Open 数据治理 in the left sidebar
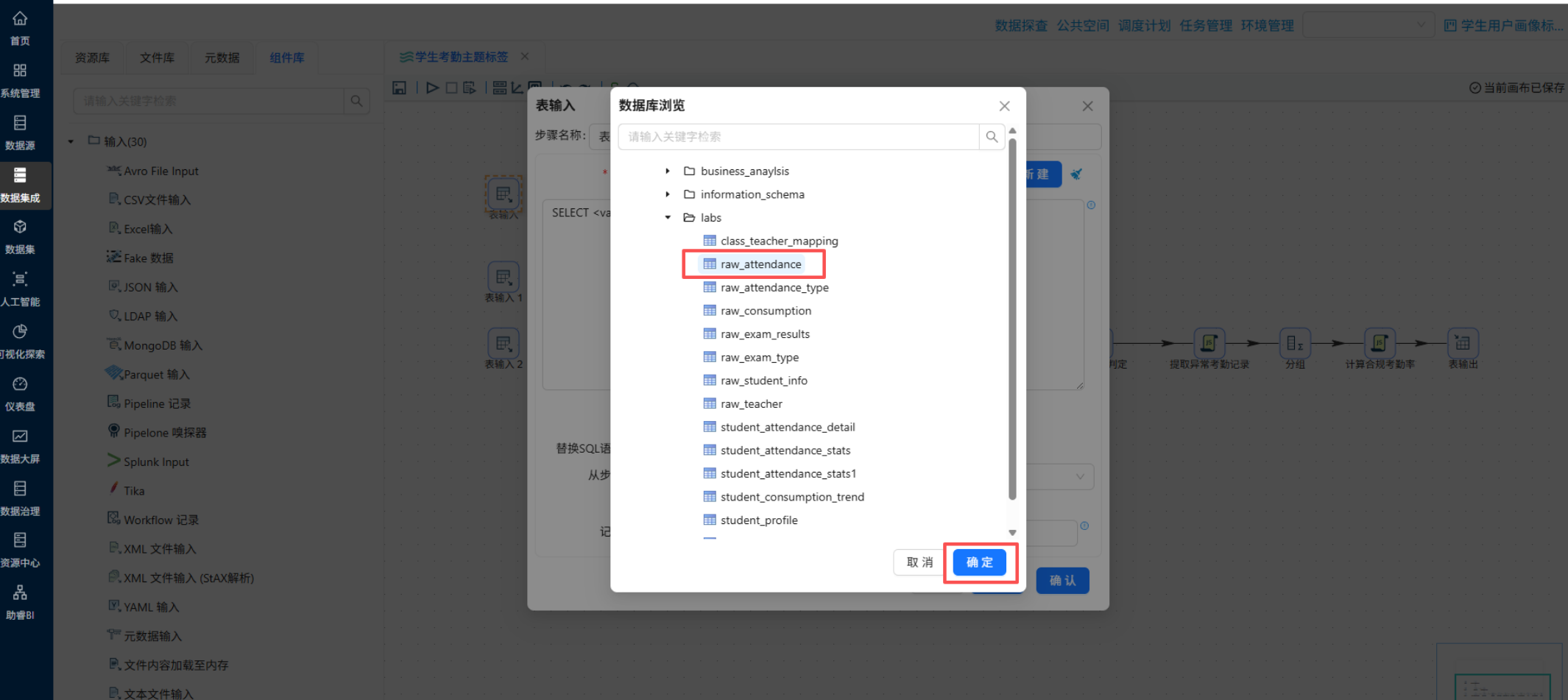This screenshot has width=1568, height=700. point(20,498)
